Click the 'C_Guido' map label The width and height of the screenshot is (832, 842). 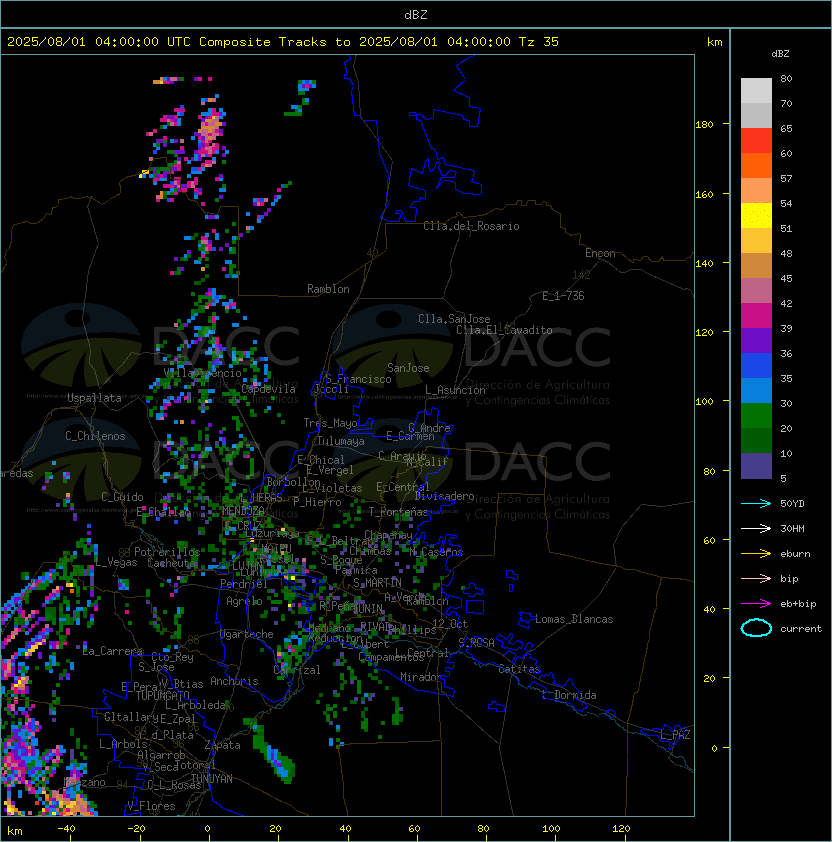122,497
